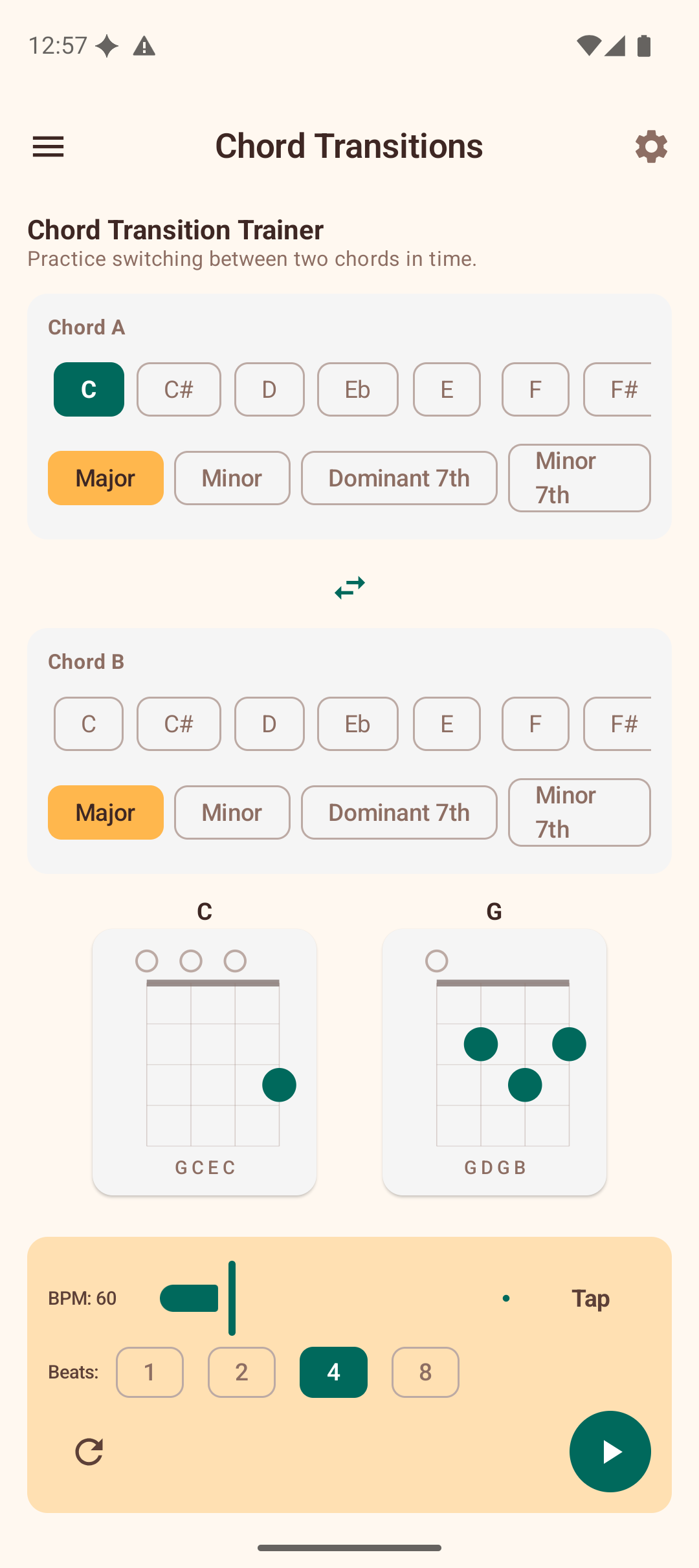Select Eb as the Chord A root
699x1568 pixels.
[x=357, y=389]
